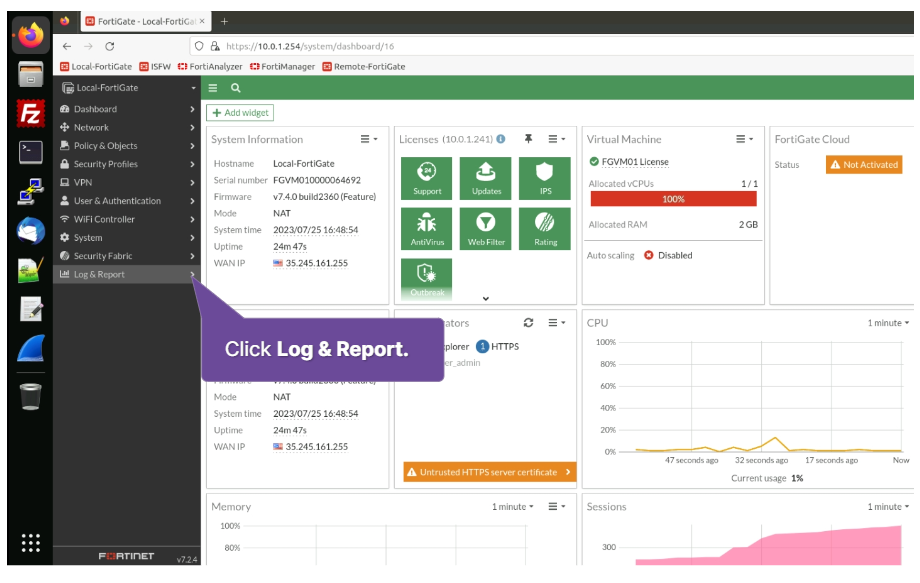Screen dimensions: 920x583
Task: Click the AntiVirus license tile
Action: point(427,229)
